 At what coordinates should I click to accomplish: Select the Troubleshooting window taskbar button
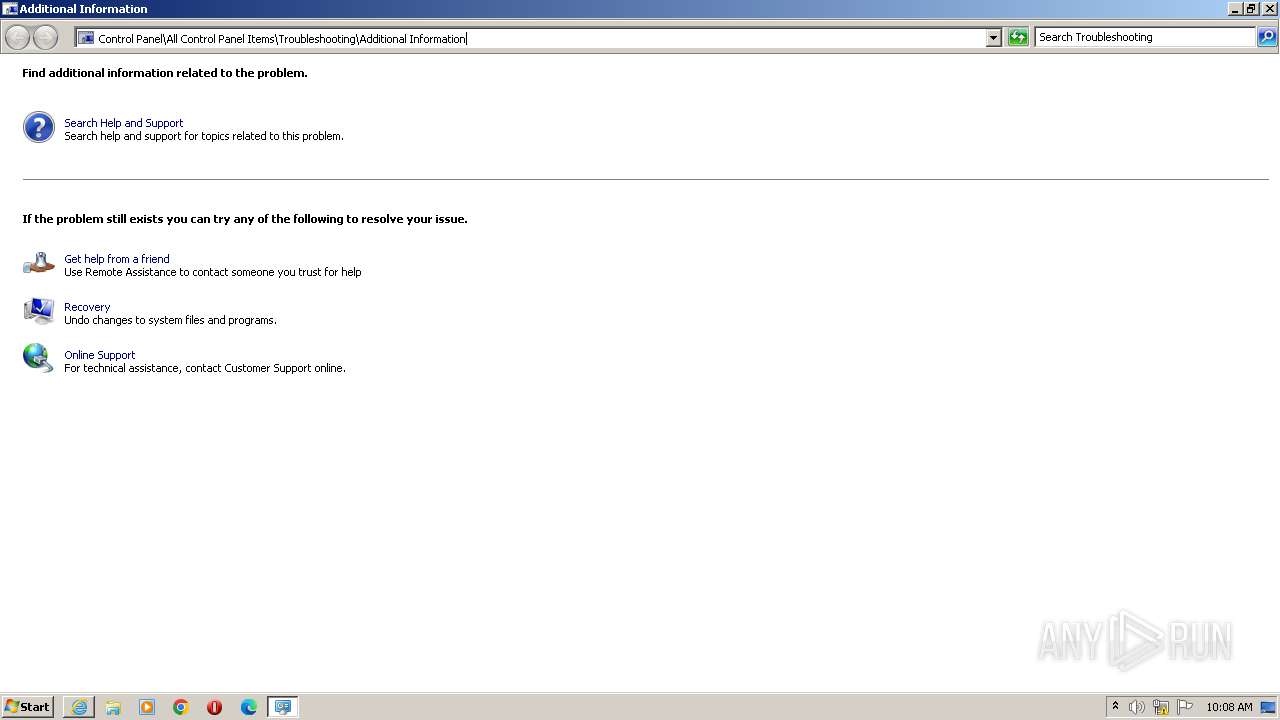[283, 707]
